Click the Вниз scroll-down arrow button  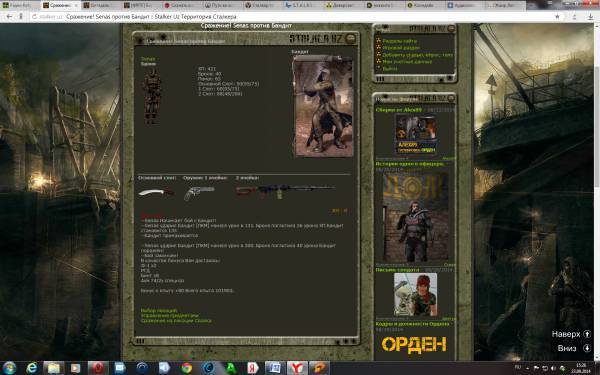[x=587, y=348]
